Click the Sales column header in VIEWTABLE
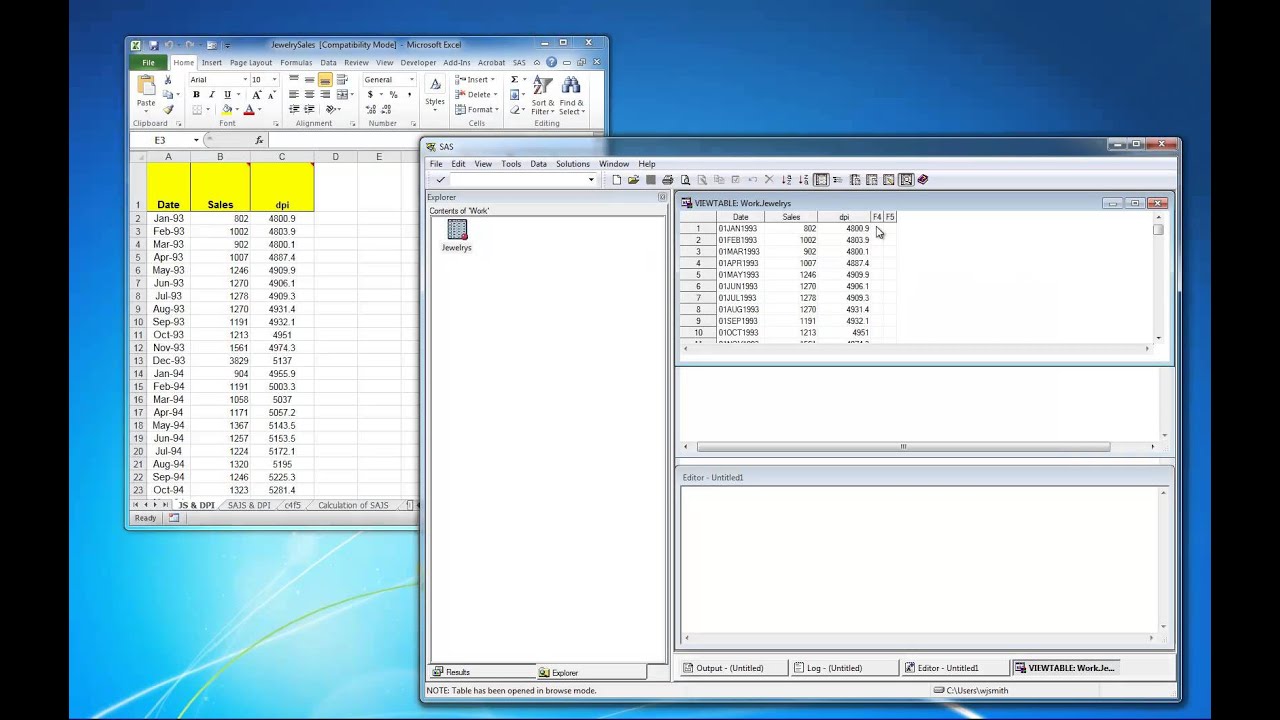The width and height of the screenshot is (1280, 720). click(x=791, y=217)
